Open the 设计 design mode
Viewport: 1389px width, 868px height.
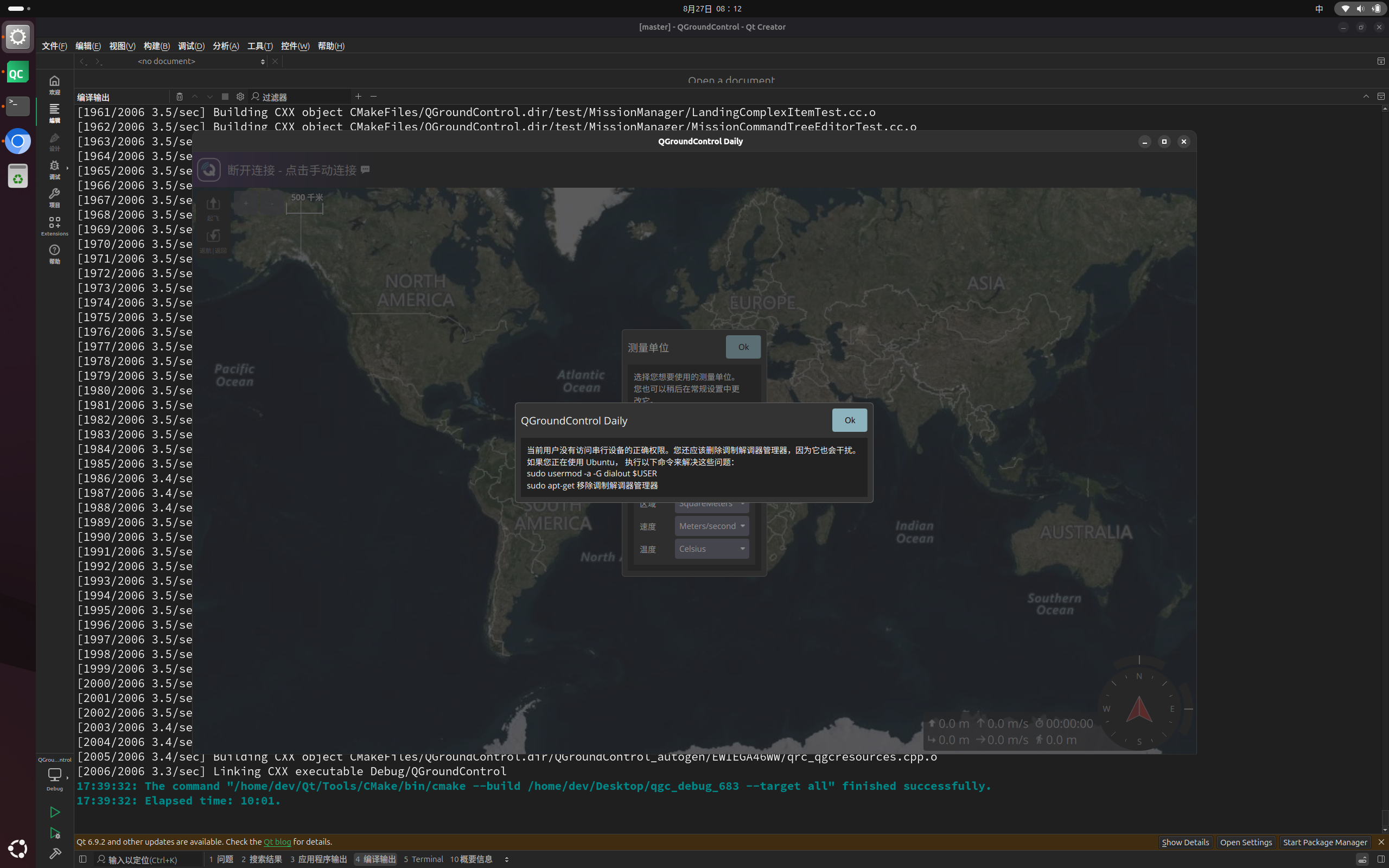click(54, 141)
